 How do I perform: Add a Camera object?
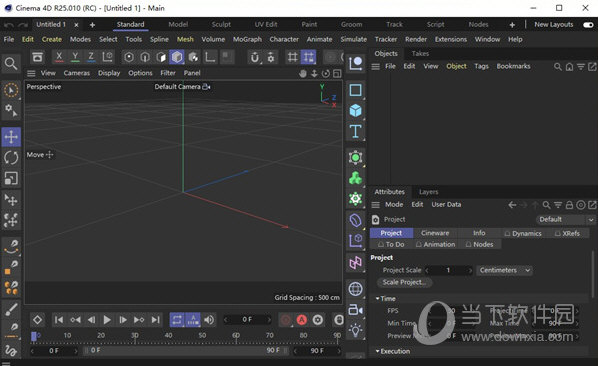[x=355, y=310]
